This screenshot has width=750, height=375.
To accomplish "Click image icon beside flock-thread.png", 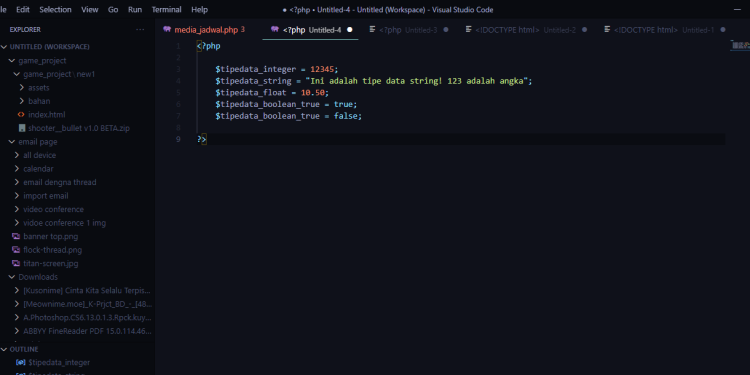I will (16, 250).
